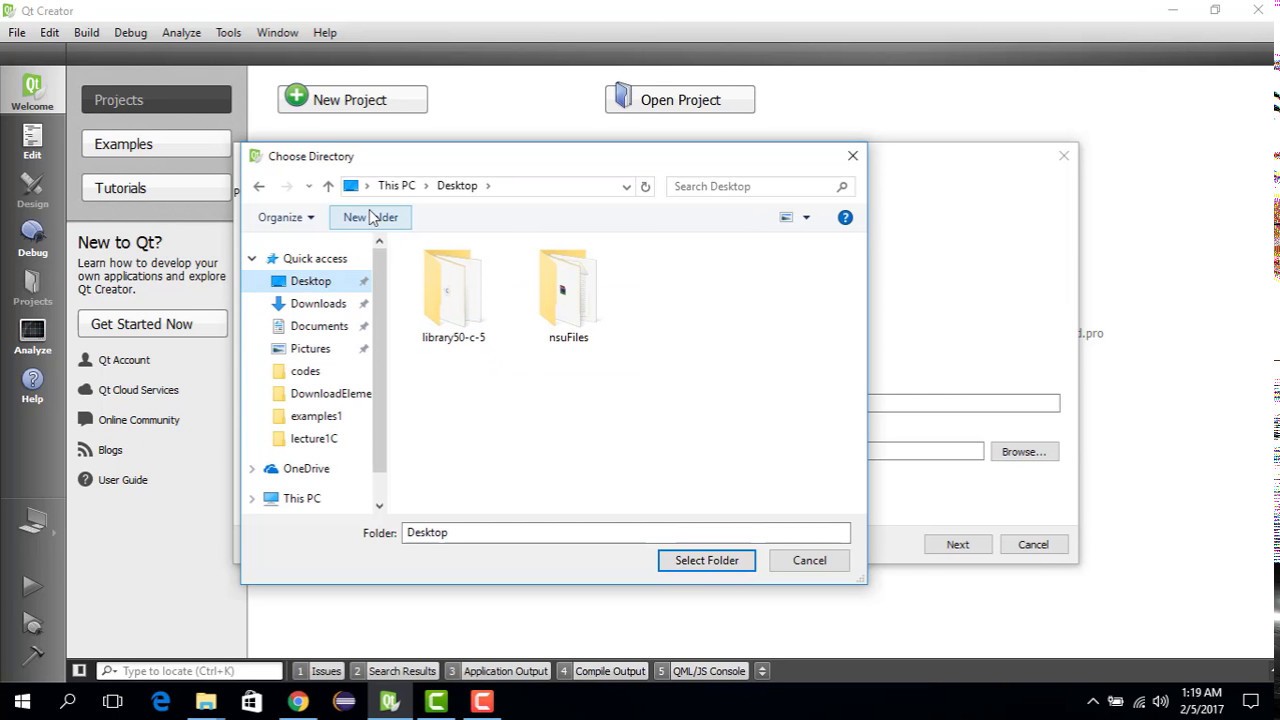This screenshot has width=1280, height=720.
Task: Open the Build menu
Action: pyautogui.click(x=86, y=32)
